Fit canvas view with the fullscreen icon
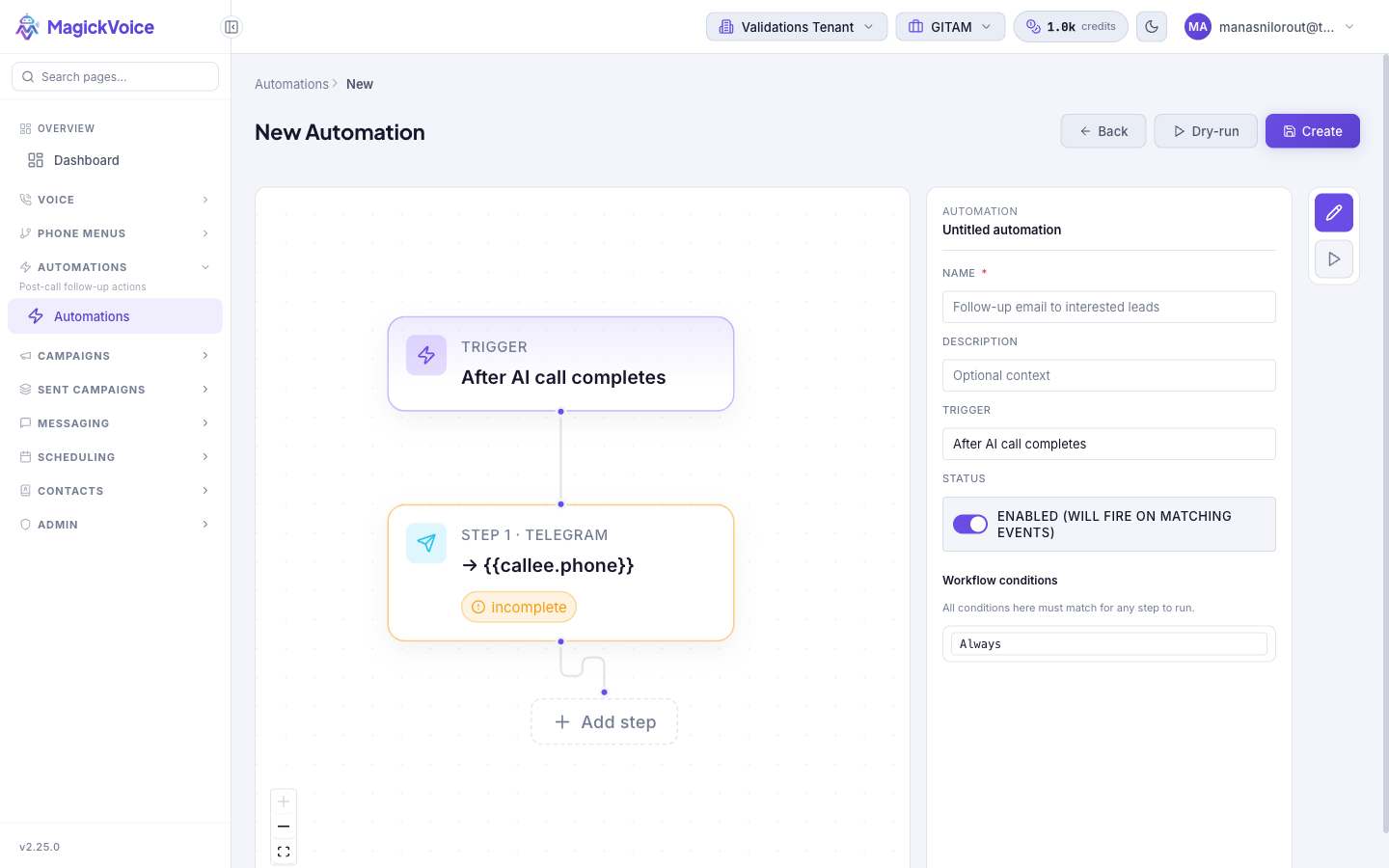1389x868 pixels. tap(284, 852)
